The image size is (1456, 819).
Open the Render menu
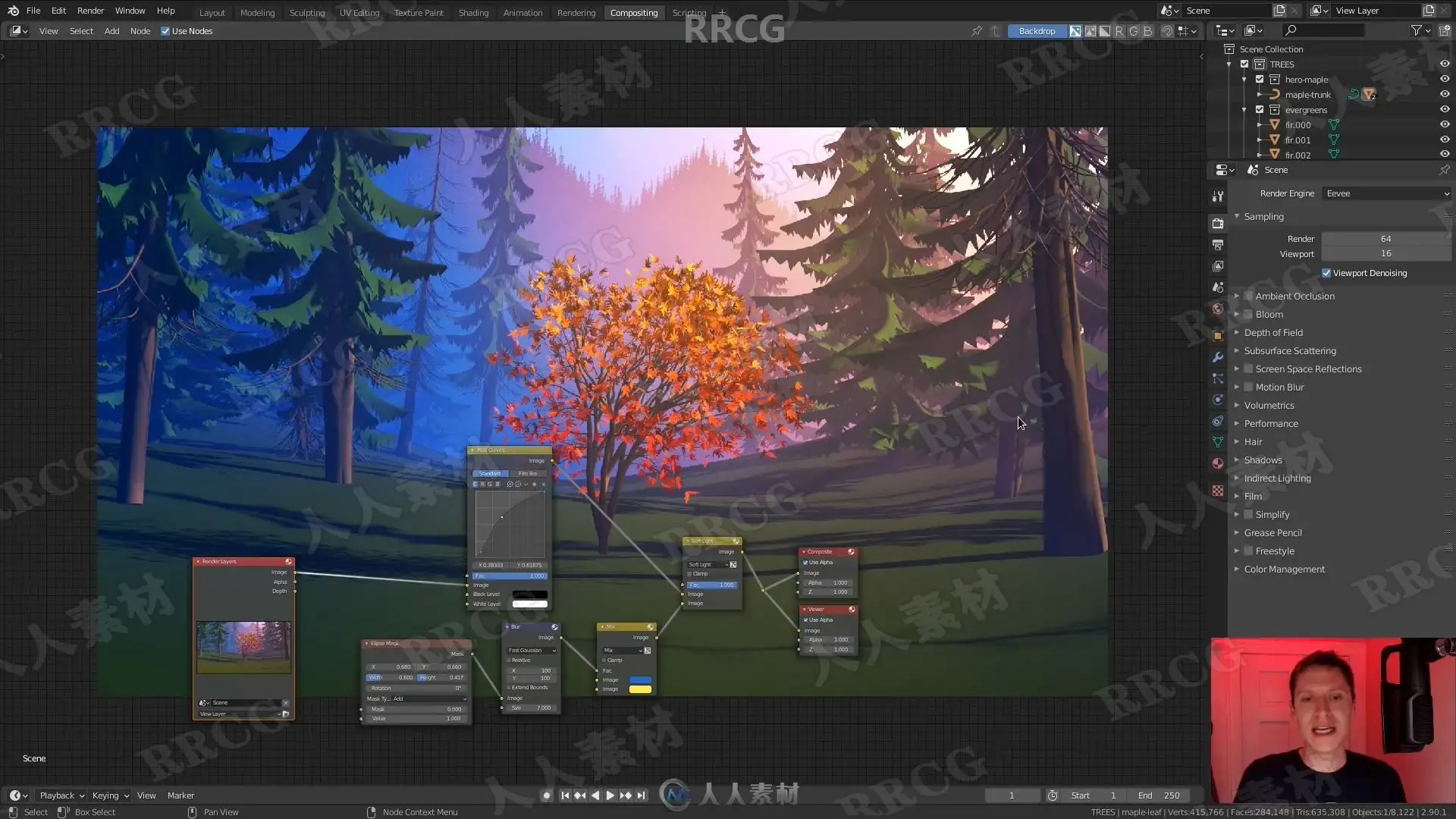[x=90, y=11]
